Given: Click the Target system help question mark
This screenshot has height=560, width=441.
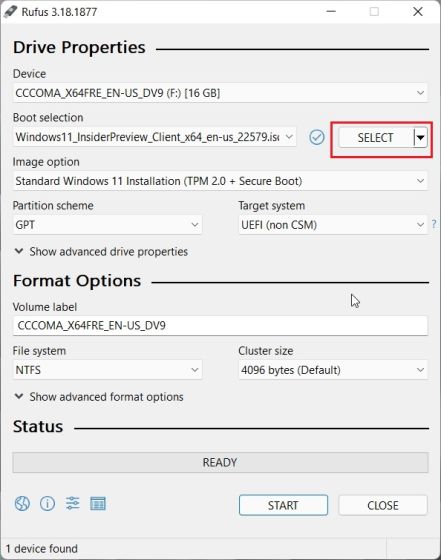Looking at the screenshot, I should [434, 224].
